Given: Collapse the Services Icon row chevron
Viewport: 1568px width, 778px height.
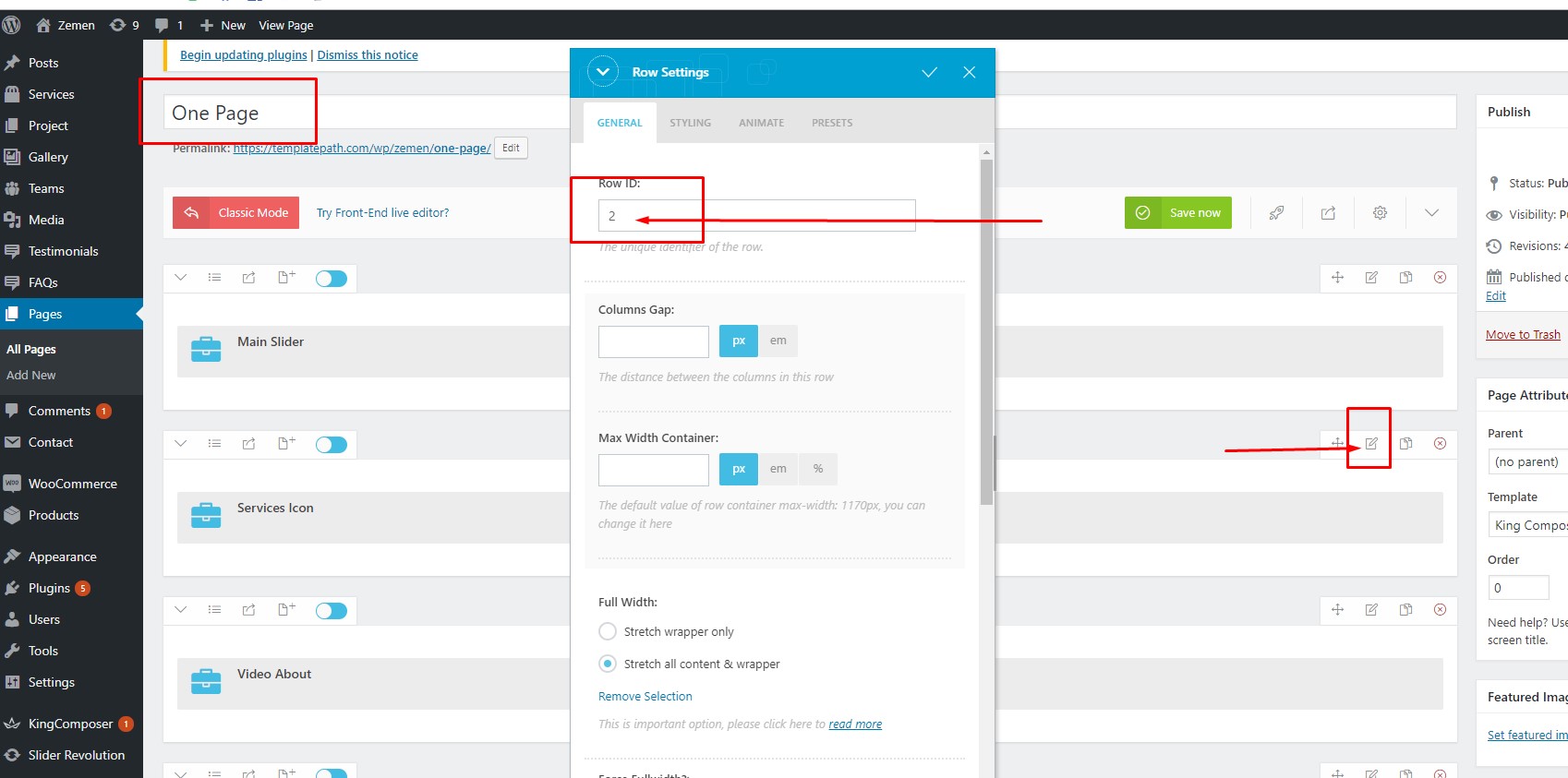Looking at the screenshot, I should [x=181, y=444].
